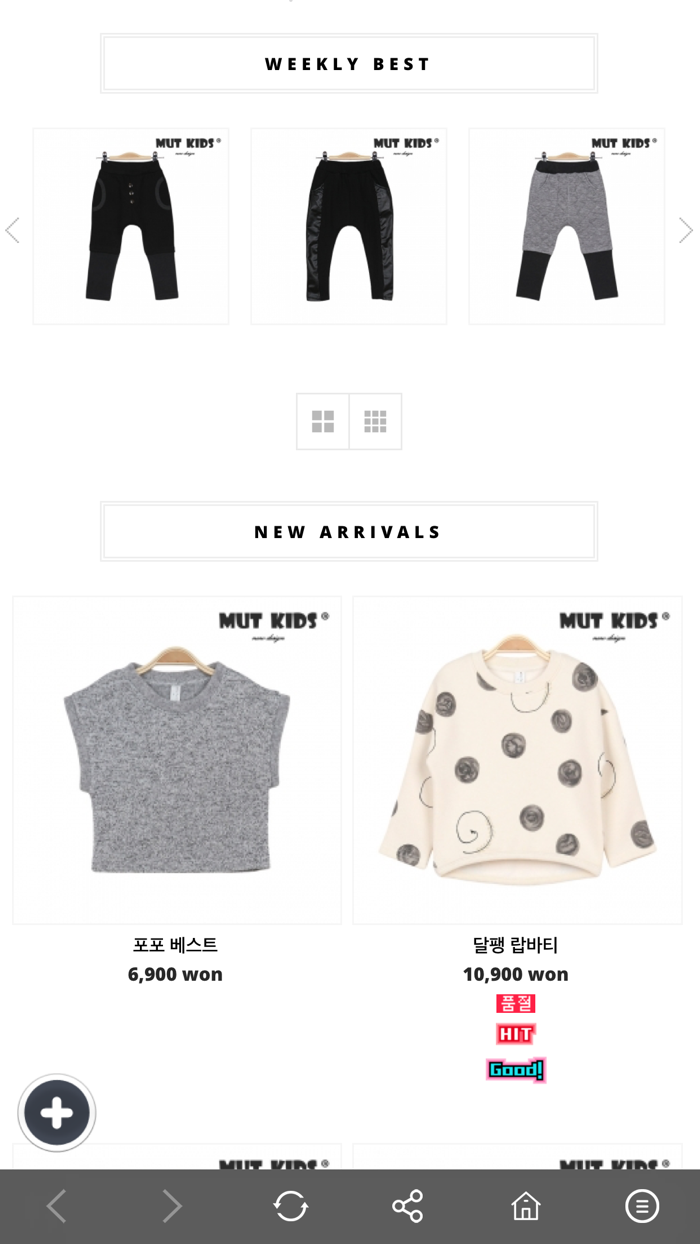The width and height of the screenshot is (700, 1244).
Task: Open the 포포 베스트 product link
Action: tap(175, 945)
